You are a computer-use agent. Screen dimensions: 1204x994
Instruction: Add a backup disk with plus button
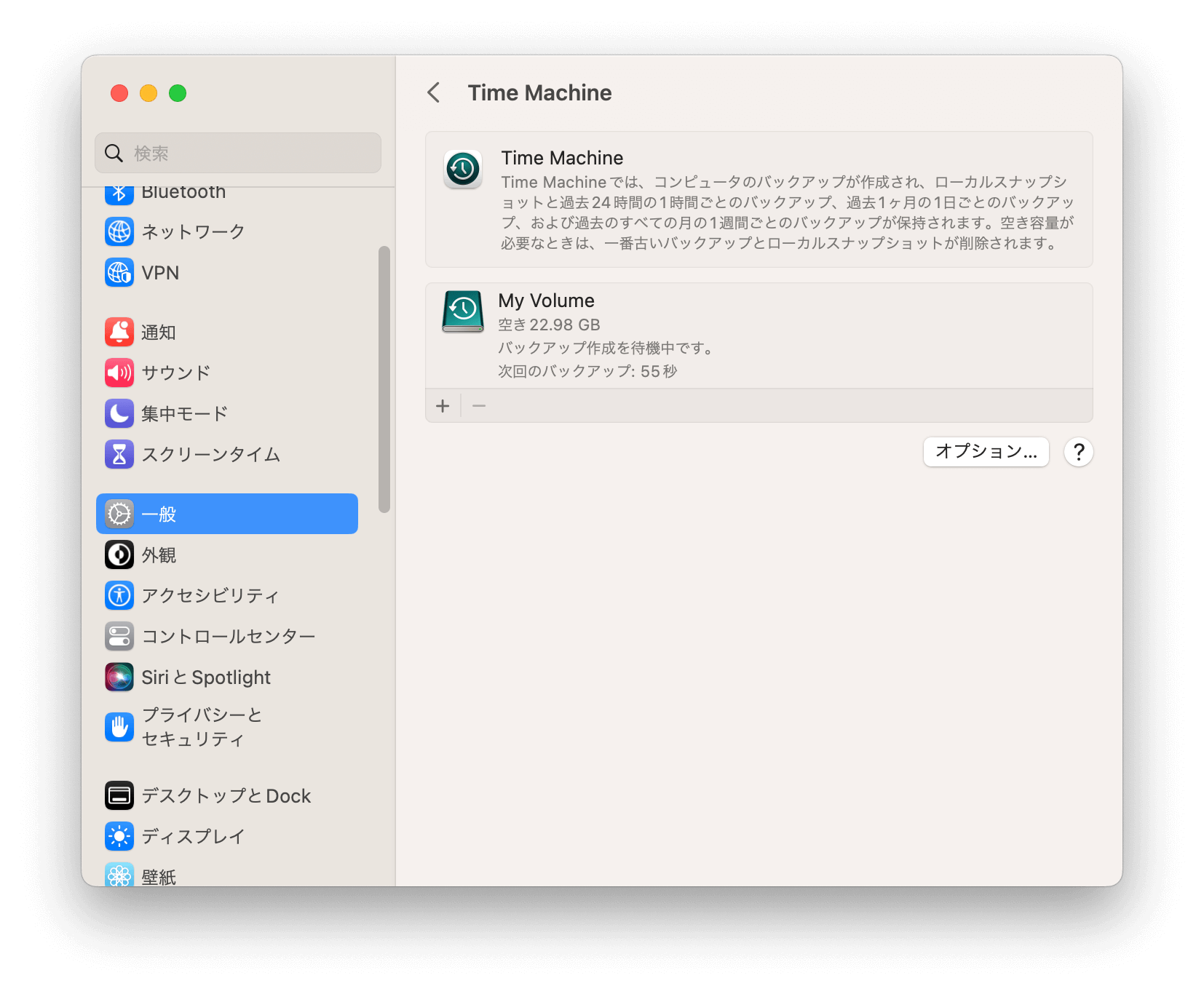(x=443, y=406)
